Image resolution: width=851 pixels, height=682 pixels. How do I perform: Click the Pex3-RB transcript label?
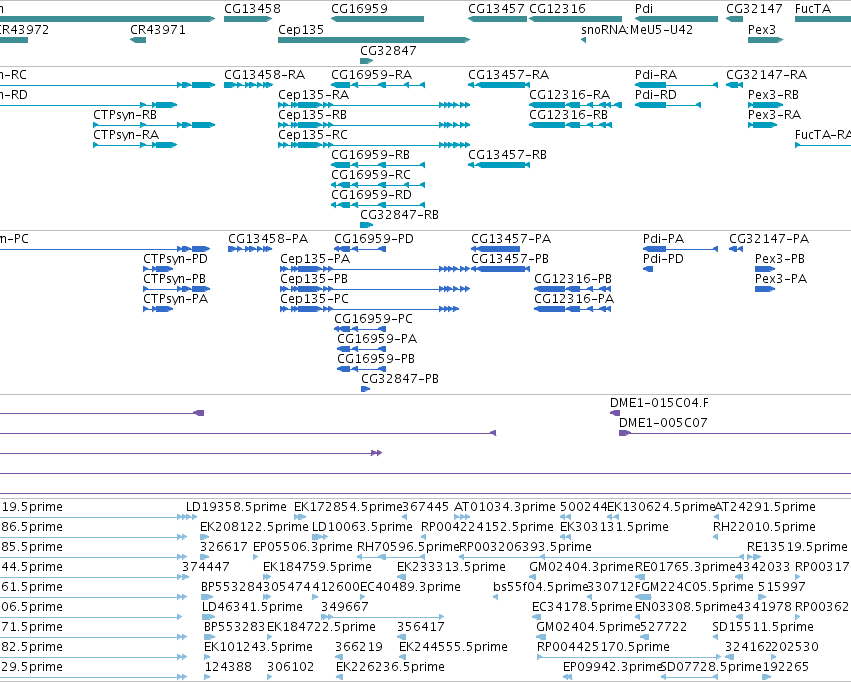(773, 94)
